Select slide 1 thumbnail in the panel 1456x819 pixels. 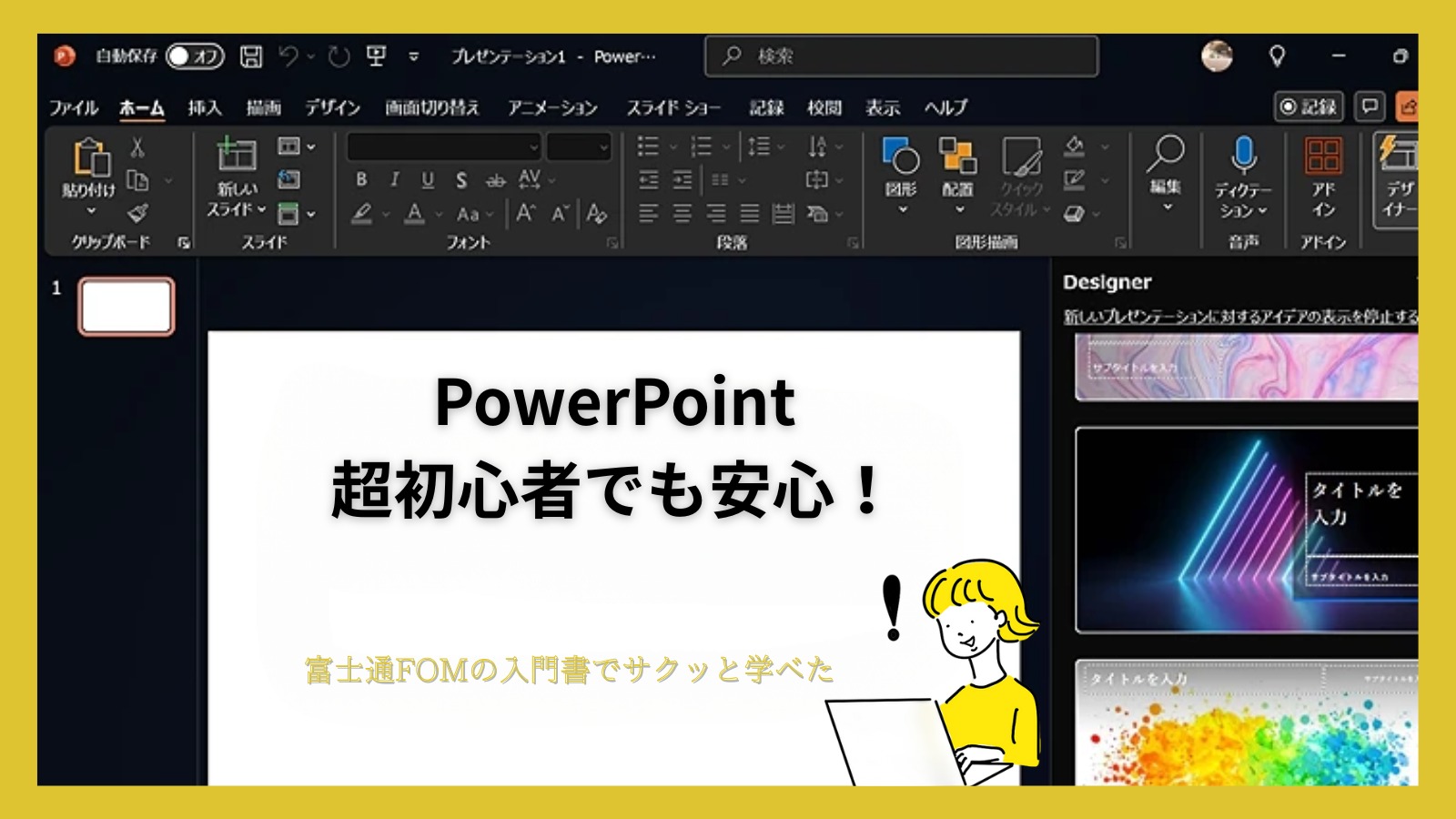[x=126, y=307]
